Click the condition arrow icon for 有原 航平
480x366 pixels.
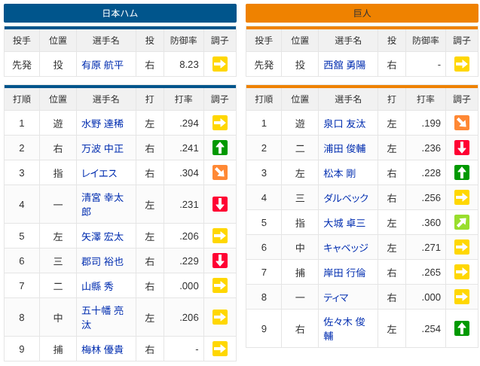pyautogui.click(x=220, y=64)
